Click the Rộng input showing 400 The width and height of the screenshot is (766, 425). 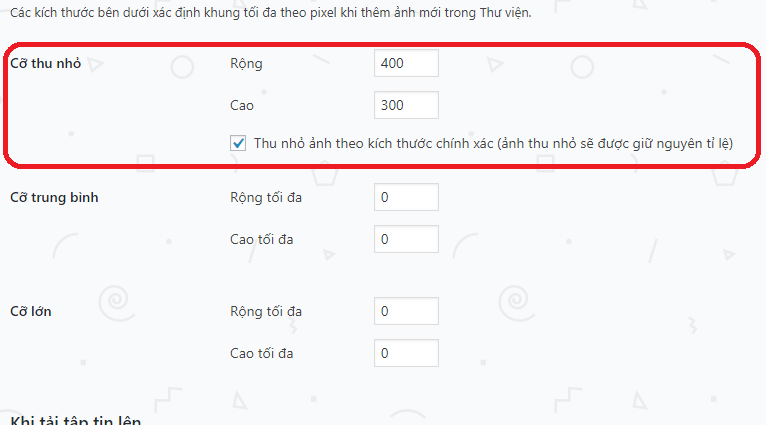(x=406, y=63)
